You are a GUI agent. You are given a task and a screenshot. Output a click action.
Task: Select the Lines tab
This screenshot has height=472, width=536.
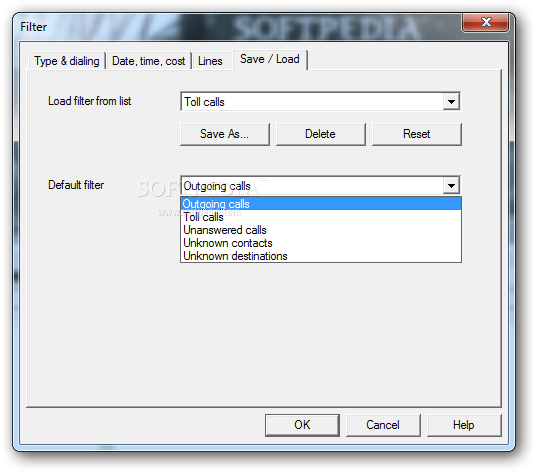point(211,61)
